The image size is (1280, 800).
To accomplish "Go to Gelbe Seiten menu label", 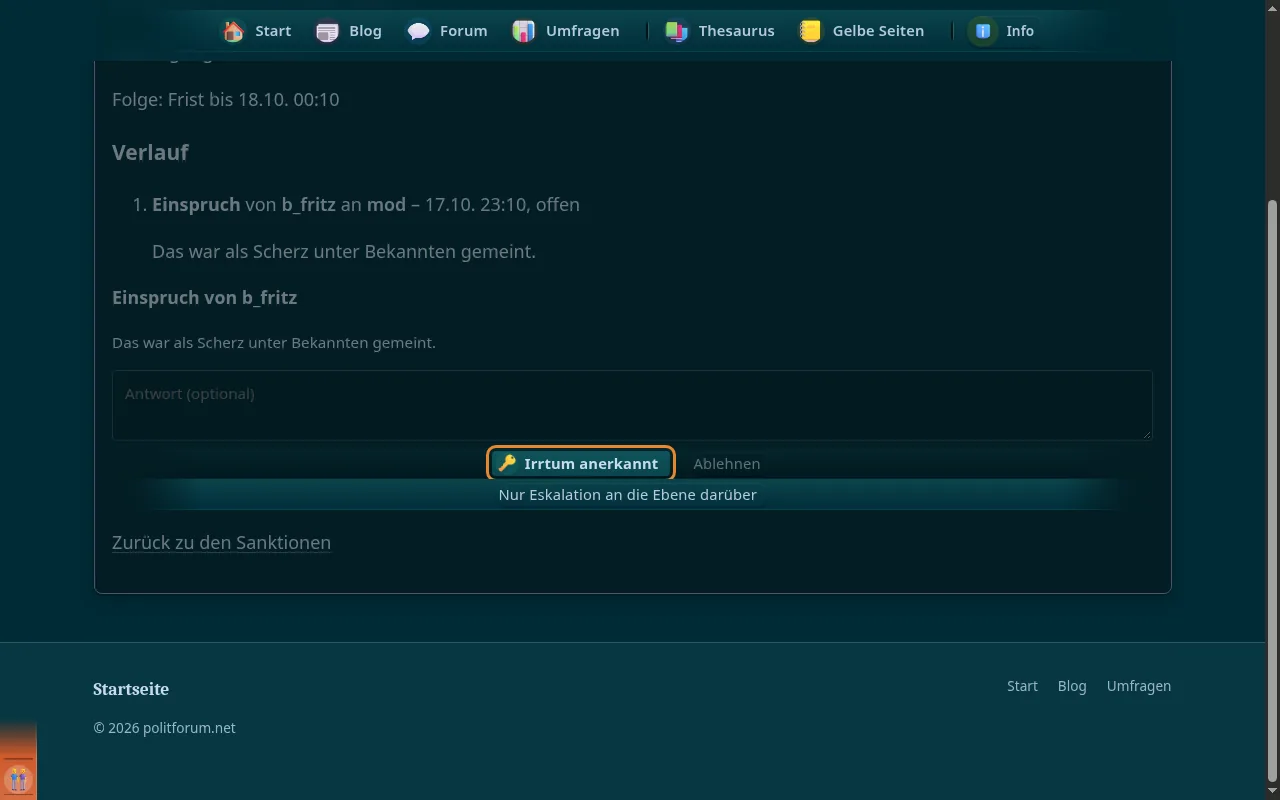I will click(x=878, y=31).
